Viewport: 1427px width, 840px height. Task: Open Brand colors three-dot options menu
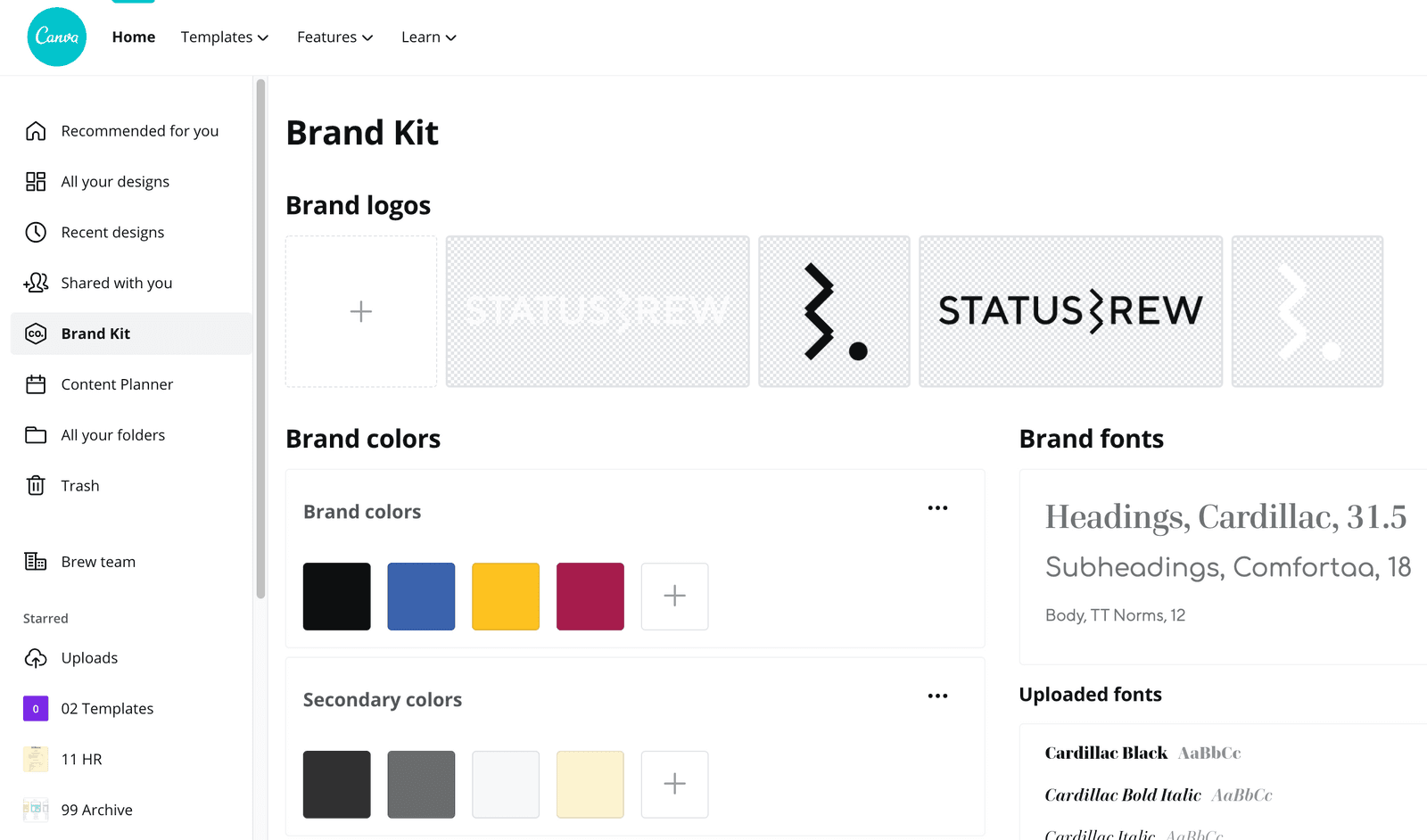pyautogui.click(x=937, y=508)
